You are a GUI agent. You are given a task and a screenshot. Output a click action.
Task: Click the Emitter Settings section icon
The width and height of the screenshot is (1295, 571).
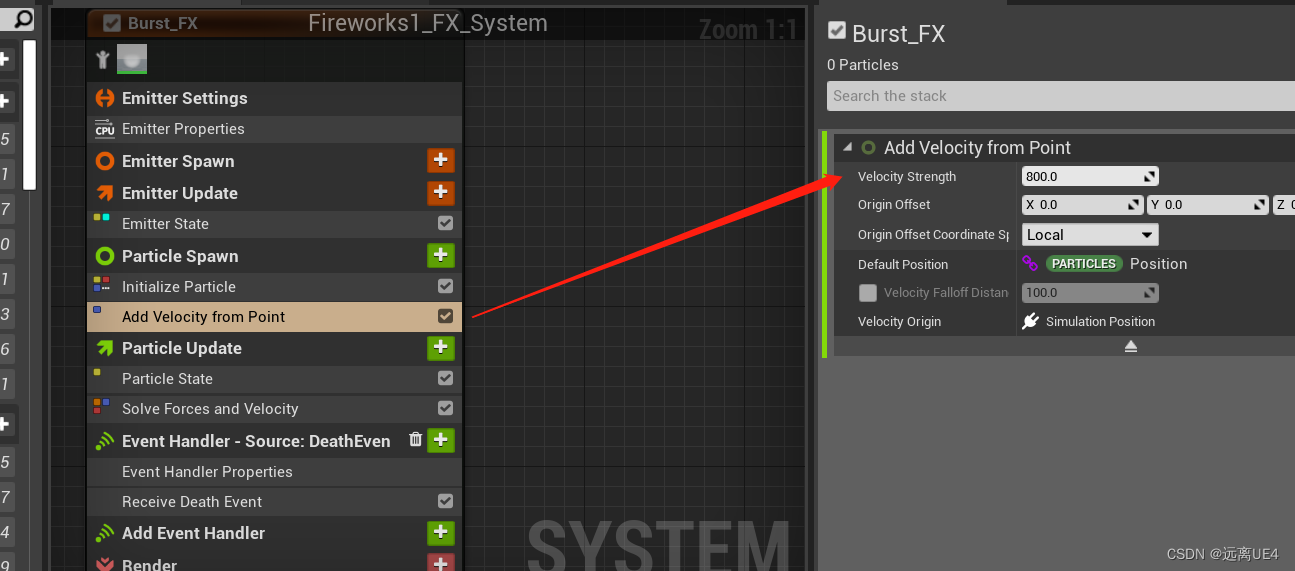pyautogui.click(x=104, y=98)
